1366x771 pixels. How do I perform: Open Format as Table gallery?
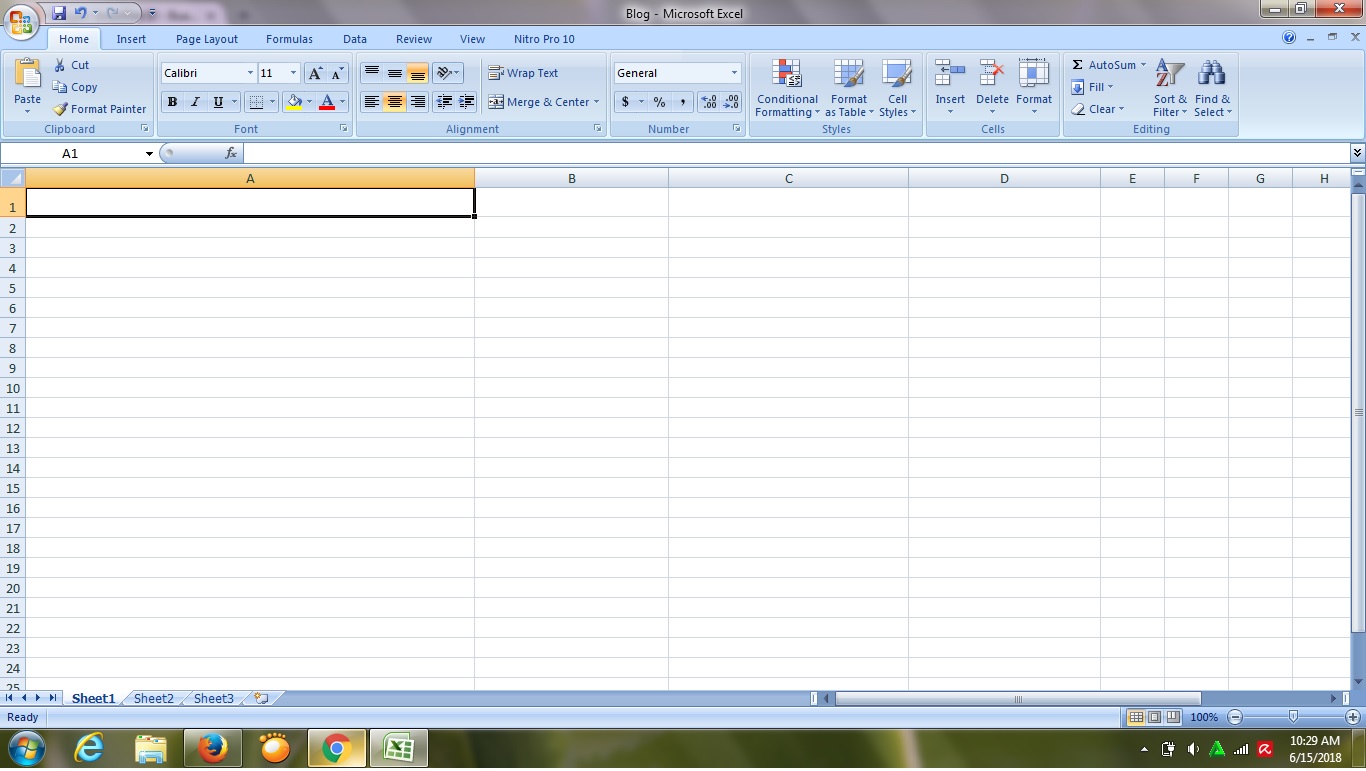pos(849,88)
